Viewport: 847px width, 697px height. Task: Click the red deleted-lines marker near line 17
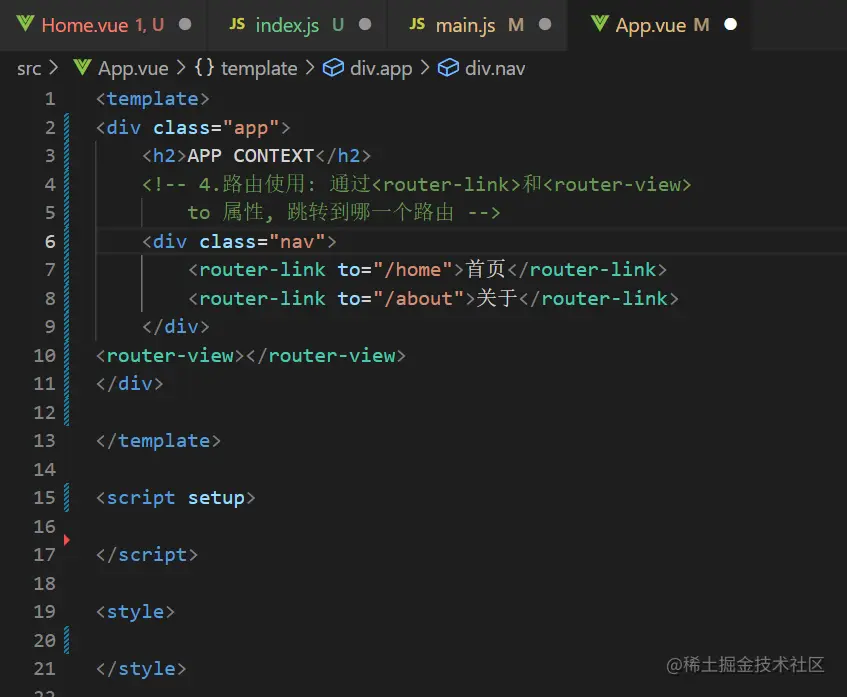click(x=66, y=540)
